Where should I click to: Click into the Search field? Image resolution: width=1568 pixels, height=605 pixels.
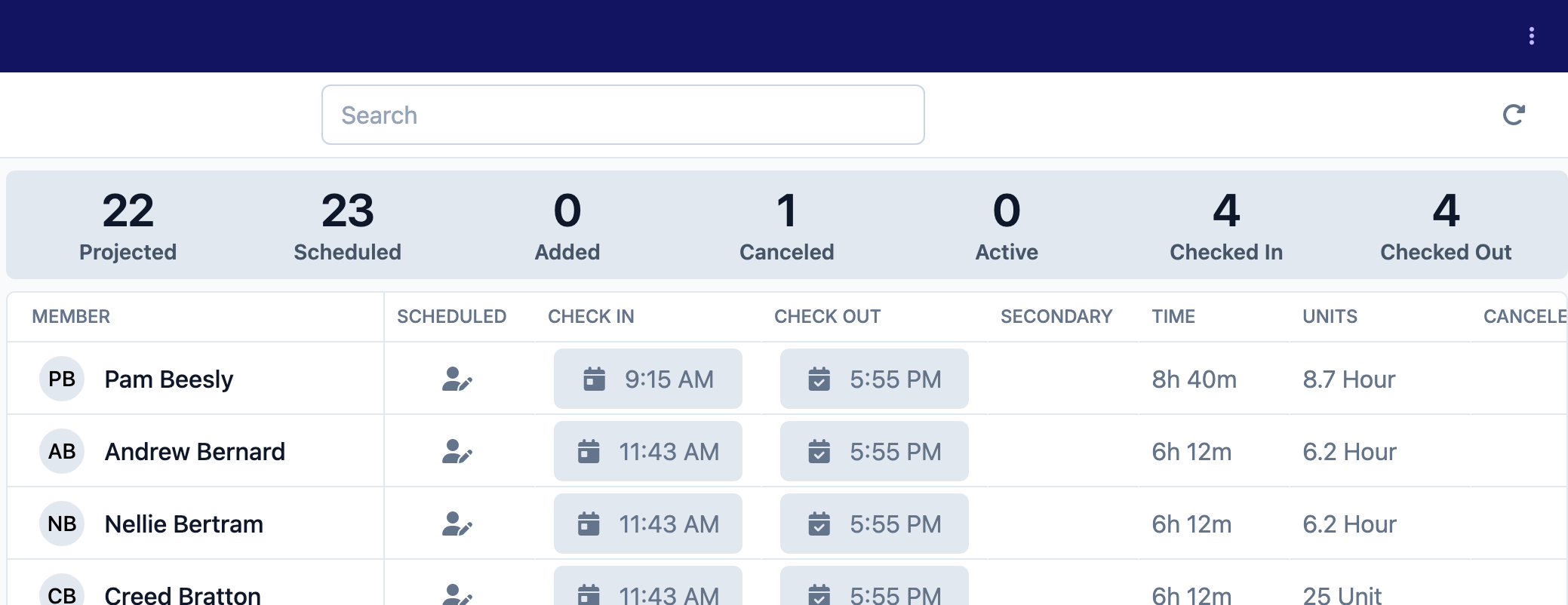[x=623, y=115]
